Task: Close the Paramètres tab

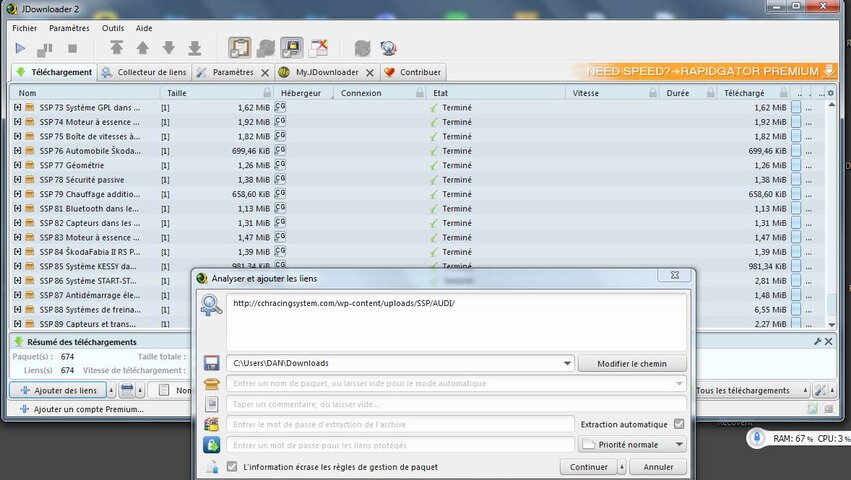Action: [x=265, y=73]
